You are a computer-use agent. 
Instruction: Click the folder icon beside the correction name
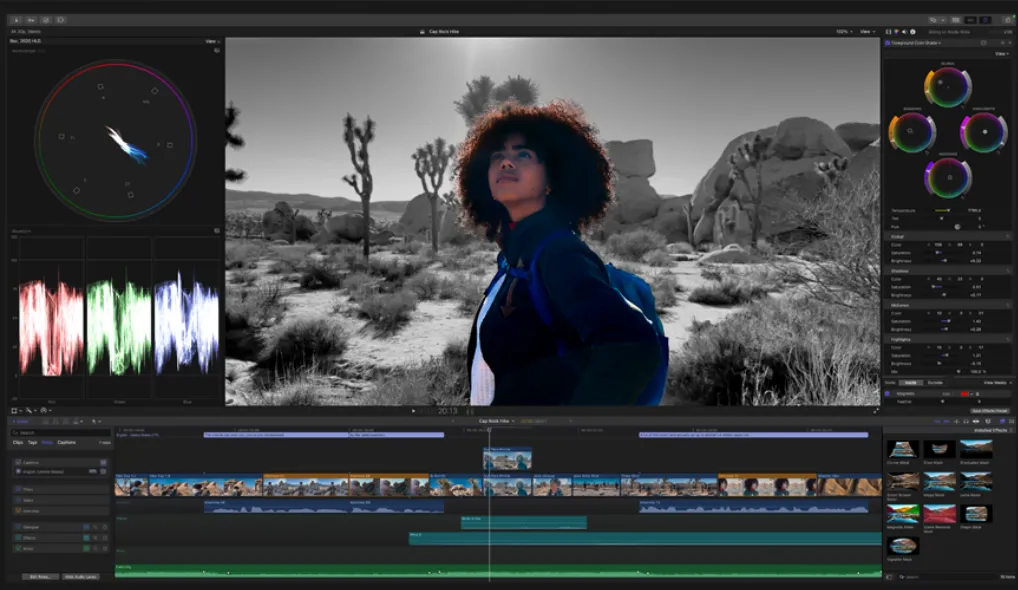[x=984, y=43]
